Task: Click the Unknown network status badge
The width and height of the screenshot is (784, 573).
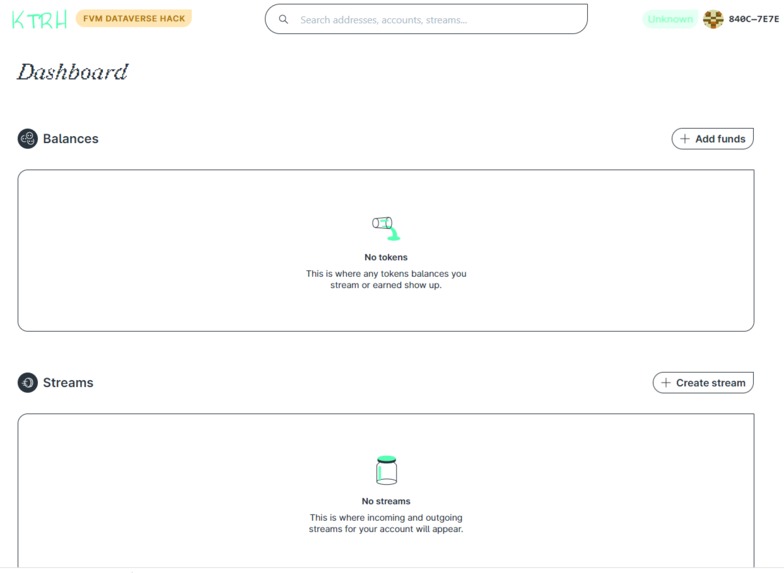Action: 670,19
